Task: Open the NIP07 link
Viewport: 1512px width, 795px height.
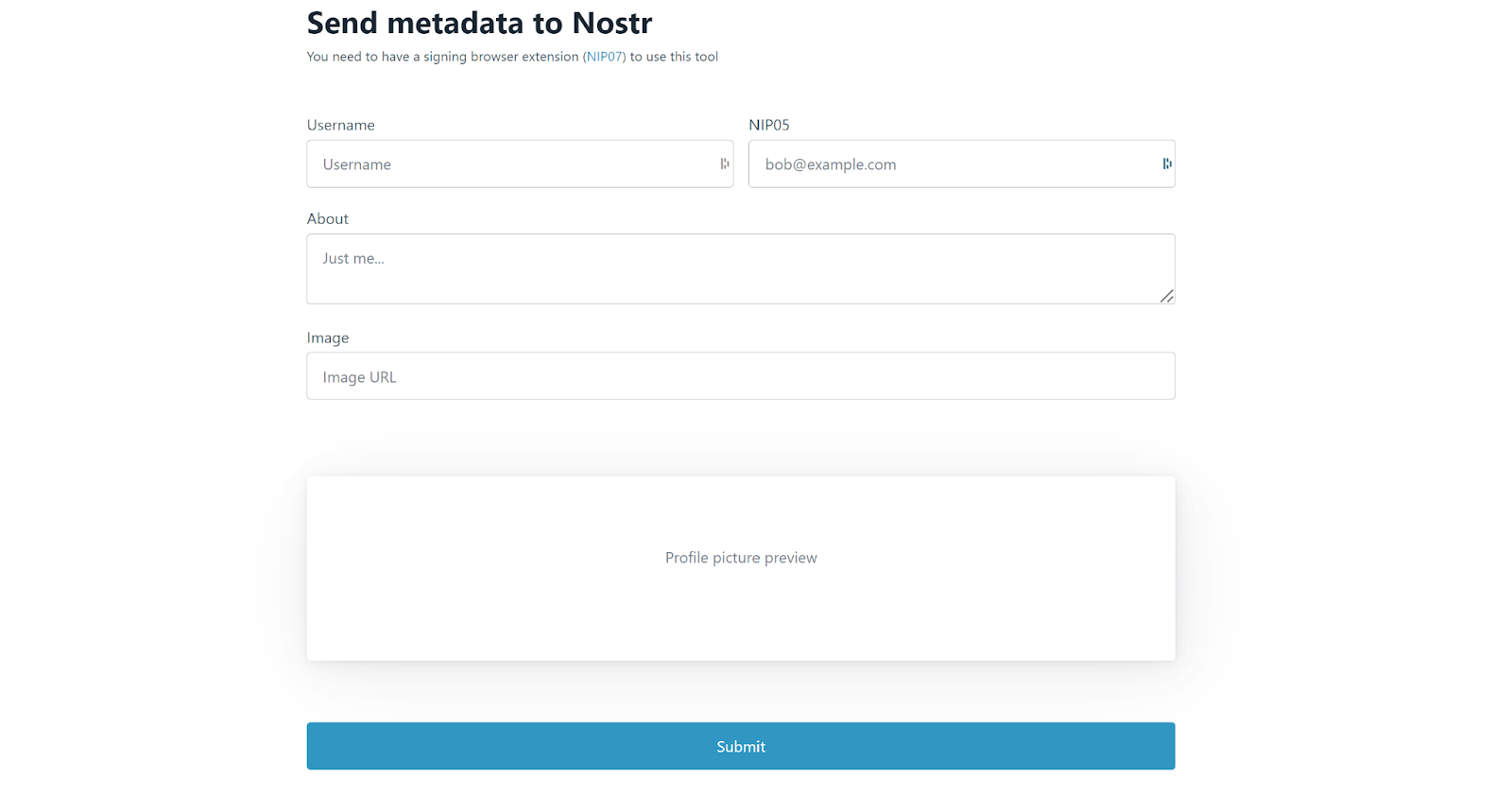Action: tap(604, 57)
